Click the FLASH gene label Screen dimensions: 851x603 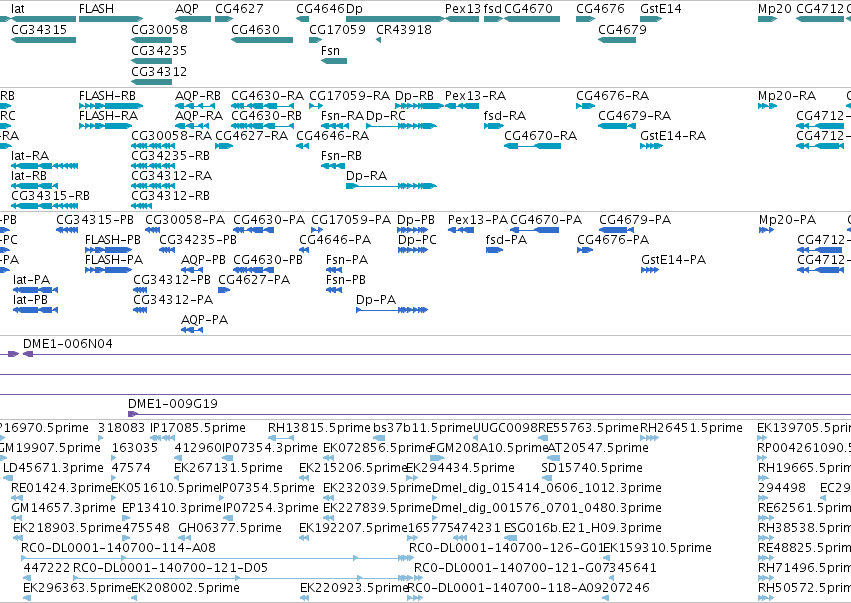pyautogui.click(x=96, y=9)
